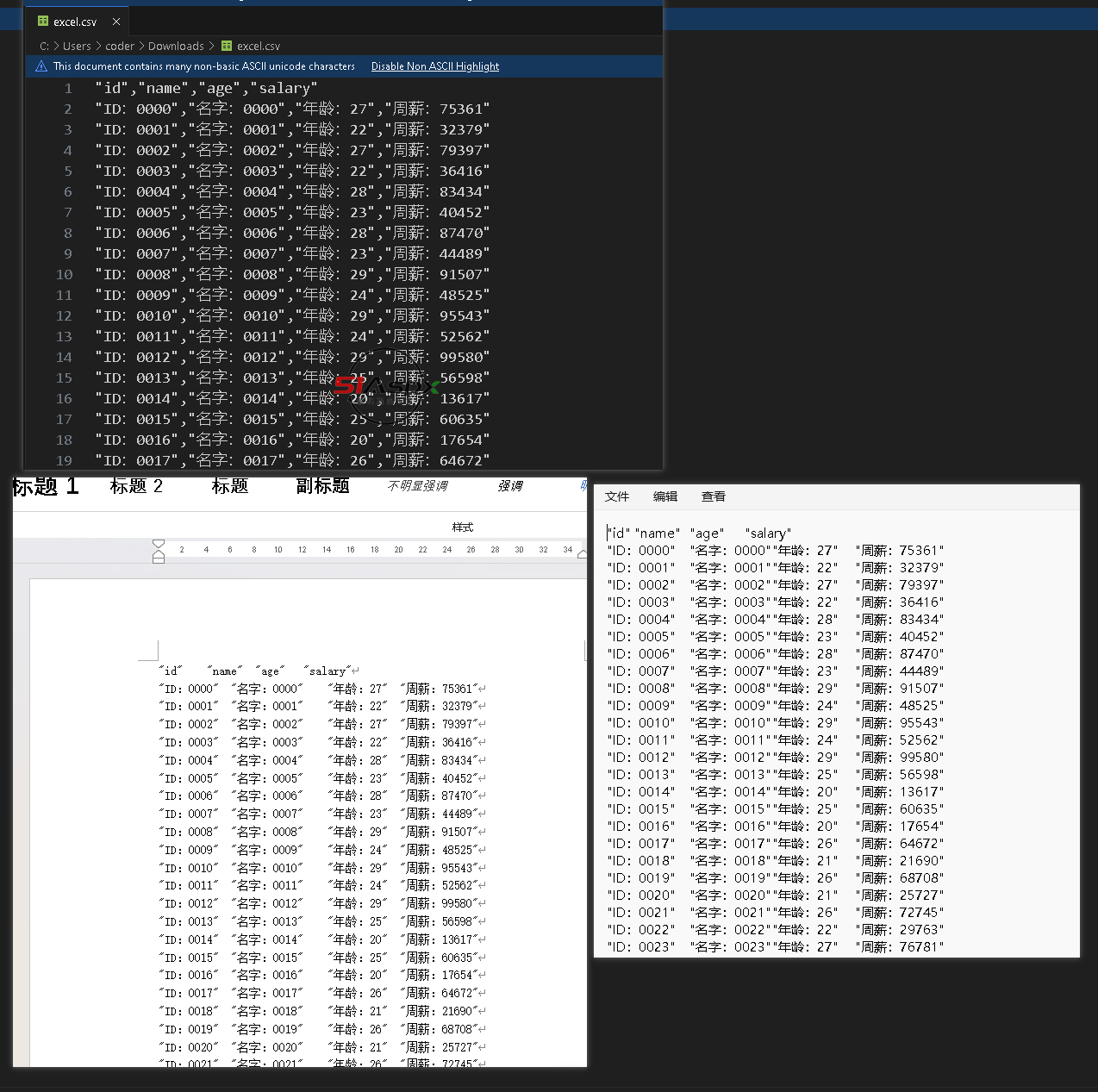Click line number 1 in the VS Code gutter
The width and height of the screenshot is (1098, 1092).
click(x=68, y=88)
